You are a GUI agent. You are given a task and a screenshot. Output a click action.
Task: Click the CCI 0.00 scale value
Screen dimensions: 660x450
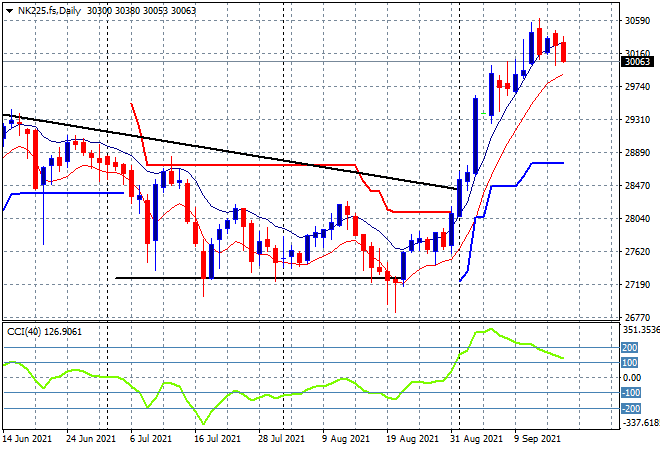632,378
